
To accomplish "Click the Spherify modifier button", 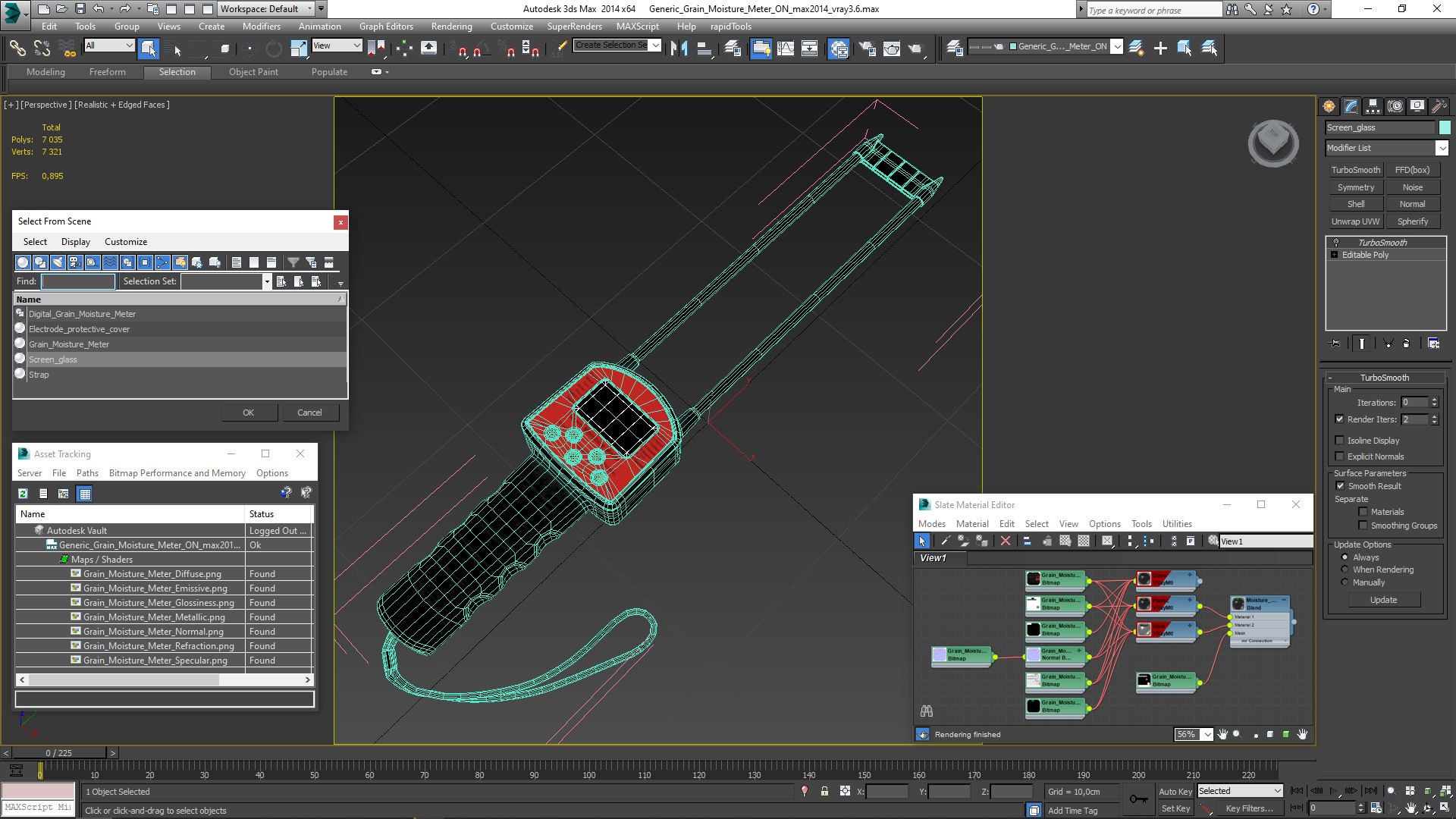I will point(1412,221).
